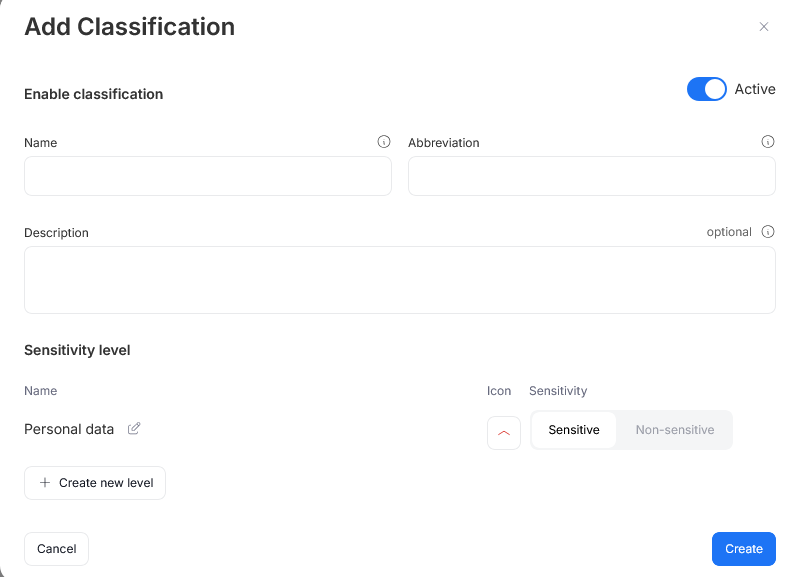The width and height of the screenshot is (795, 577).
Task: Click into the Abbreviation input field
Action: tap(591, 176)
